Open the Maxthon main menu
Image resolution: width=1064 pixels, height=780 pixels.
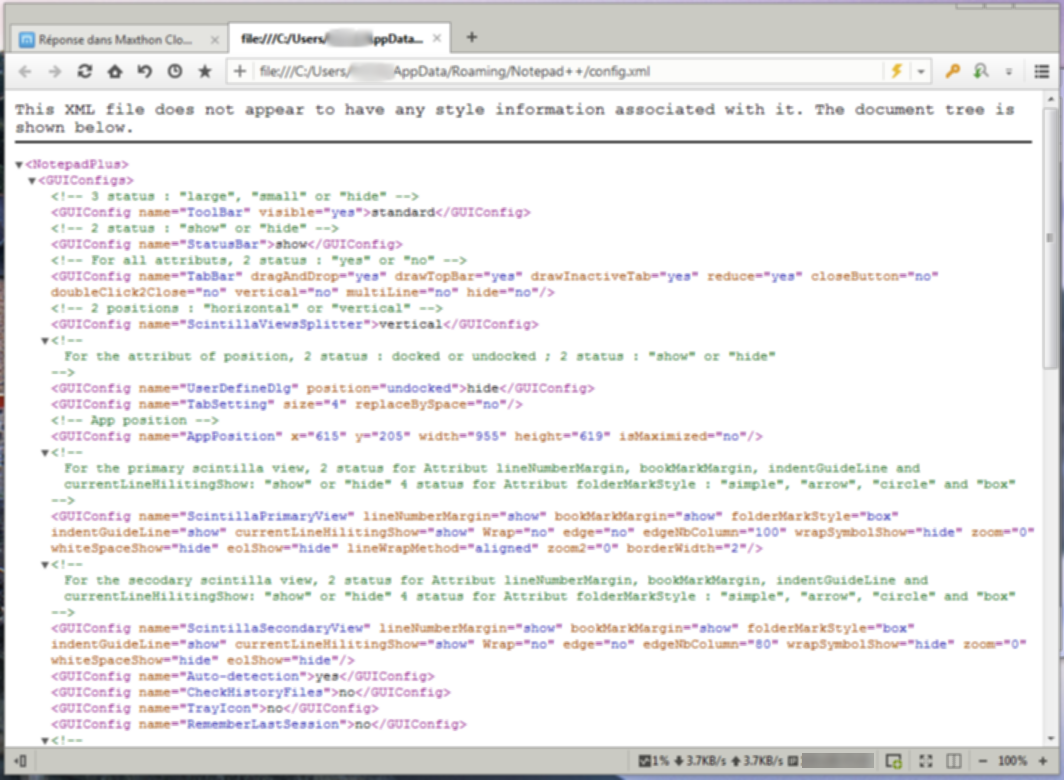pyautogui.click(x=1042, y=71)
